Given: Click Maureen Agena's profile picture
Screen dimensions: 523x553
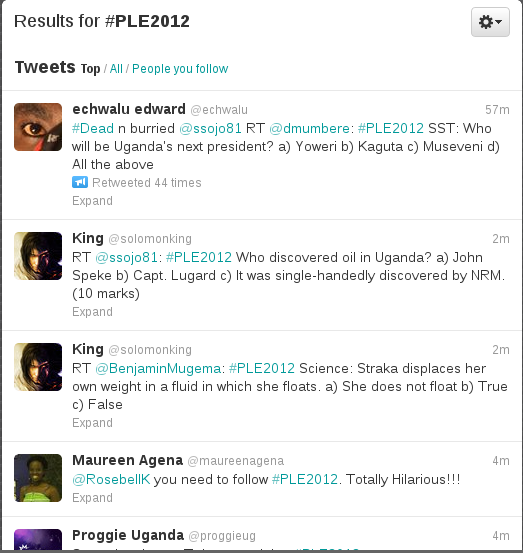Looking at the screenshot, I should pyautogui.click(x=38, y=478).
